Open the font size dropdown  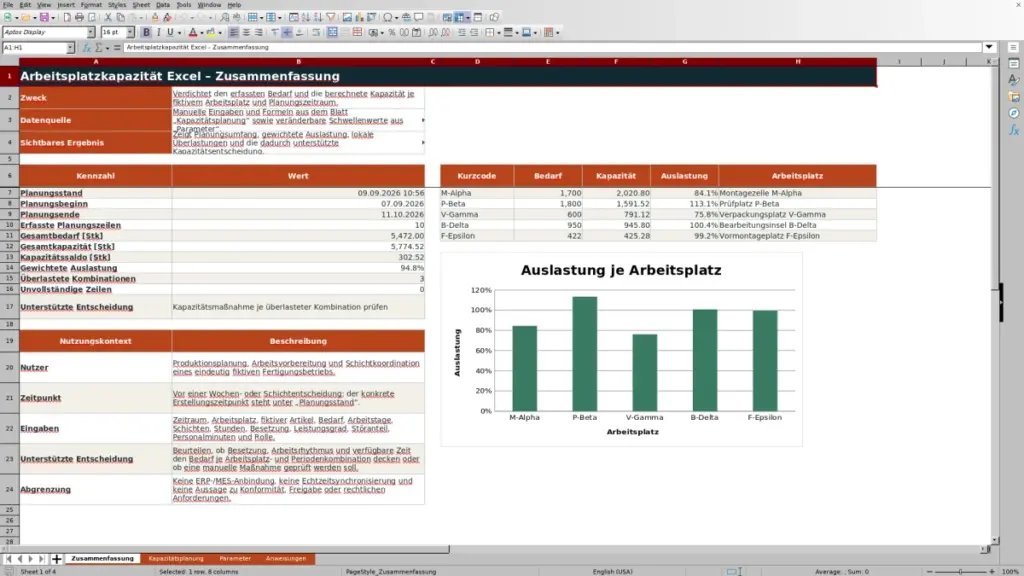pyautogui.click(x=130, y=32)
